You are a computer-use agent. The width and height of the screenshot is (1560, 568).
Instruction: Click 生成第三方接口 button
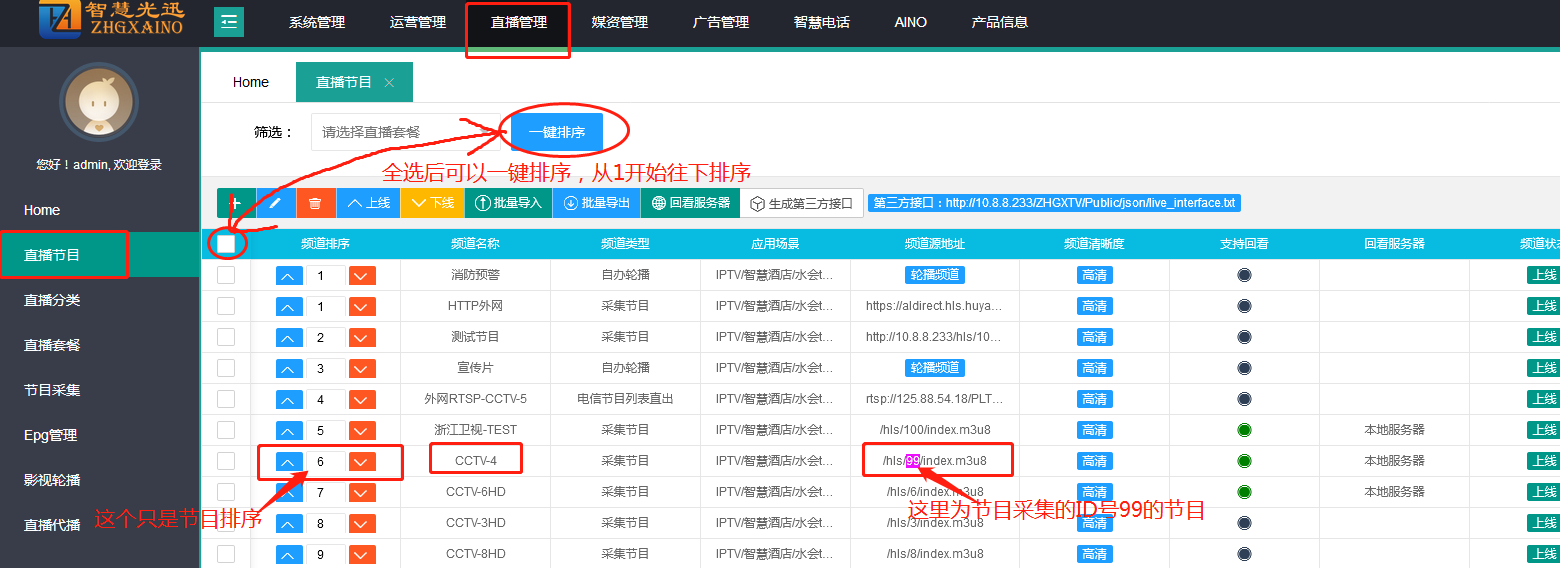pos(801,203)
